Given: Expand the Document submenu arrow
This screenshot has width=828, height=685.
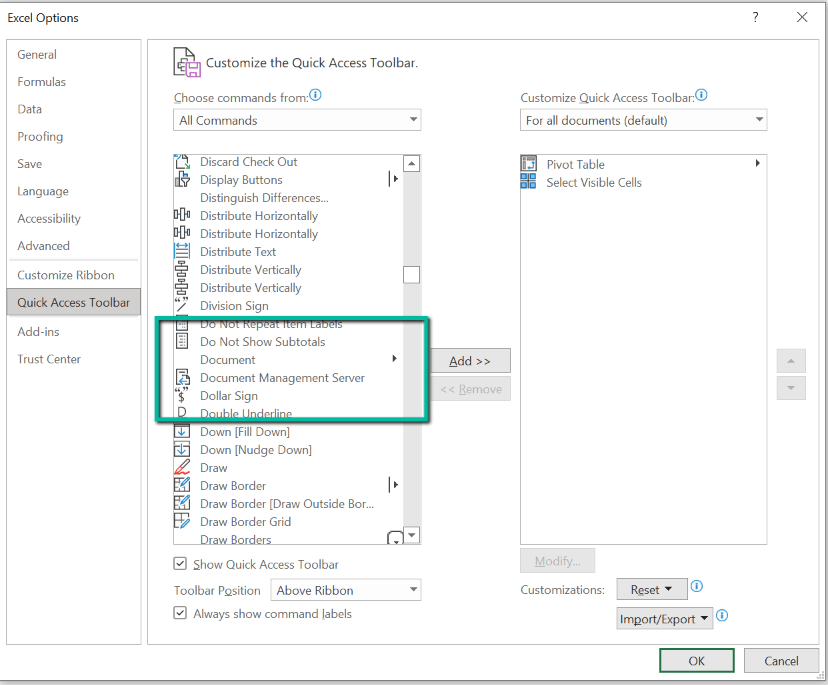Looking at the screenshot, I should point(394,359).
